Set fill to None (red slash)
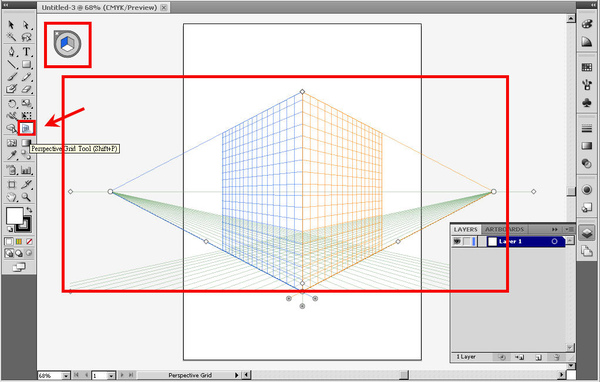Image resolution: width=600 pixels, height=382 pixels. point(29,242)
